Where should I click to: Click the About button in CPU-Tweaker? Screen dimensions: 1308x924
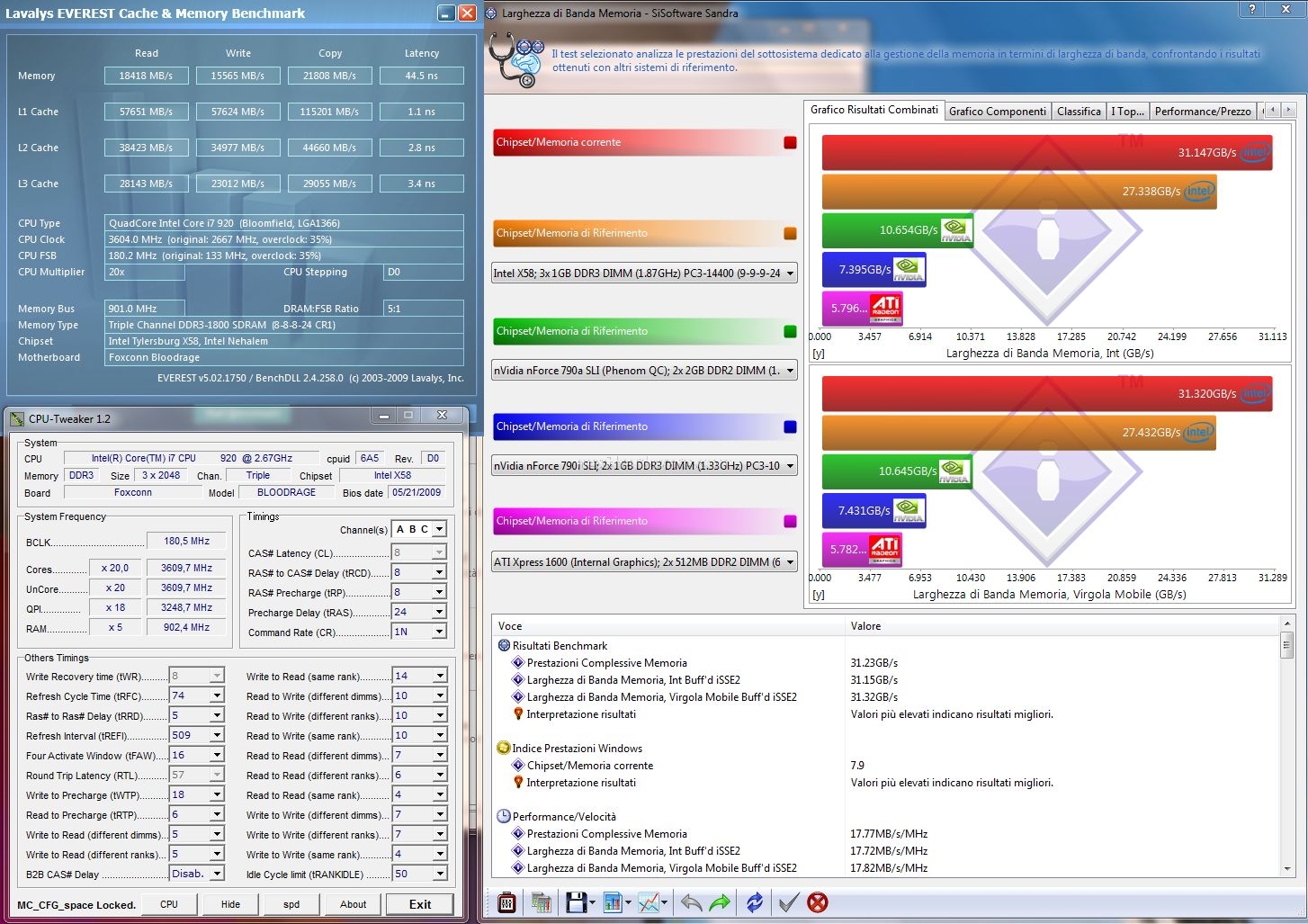click(x=354, y=904)
